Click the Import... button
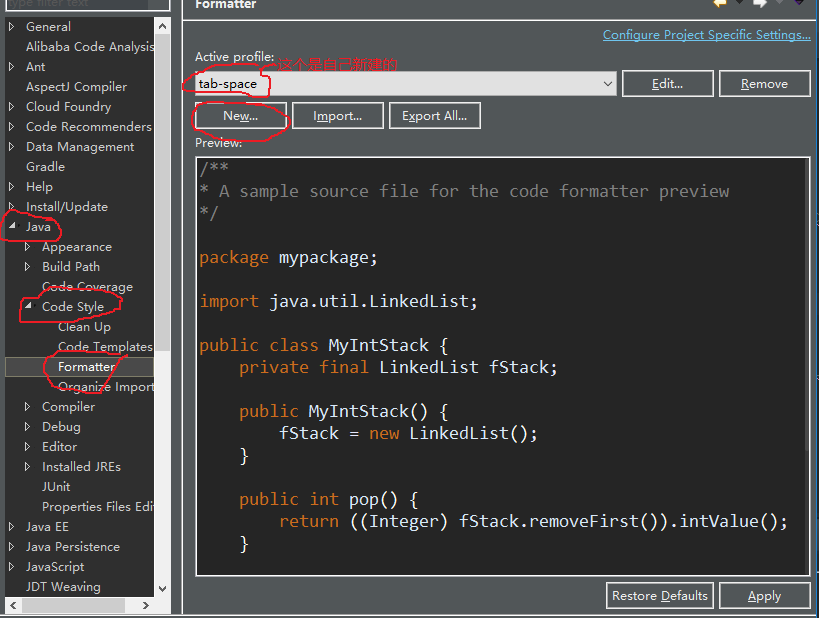Image resolution: width=819 pixels, height=618 pixels. [x=337, y=115]
